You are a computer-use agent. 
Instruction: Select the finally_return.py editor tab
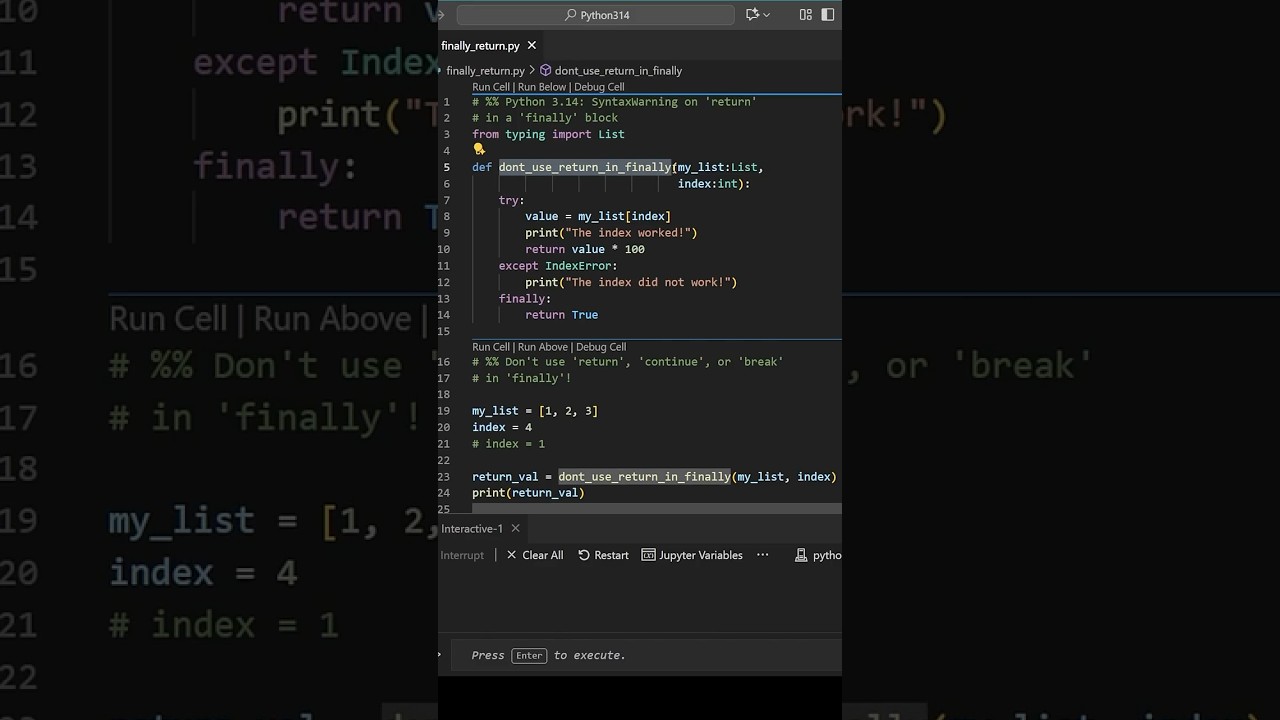480,46
